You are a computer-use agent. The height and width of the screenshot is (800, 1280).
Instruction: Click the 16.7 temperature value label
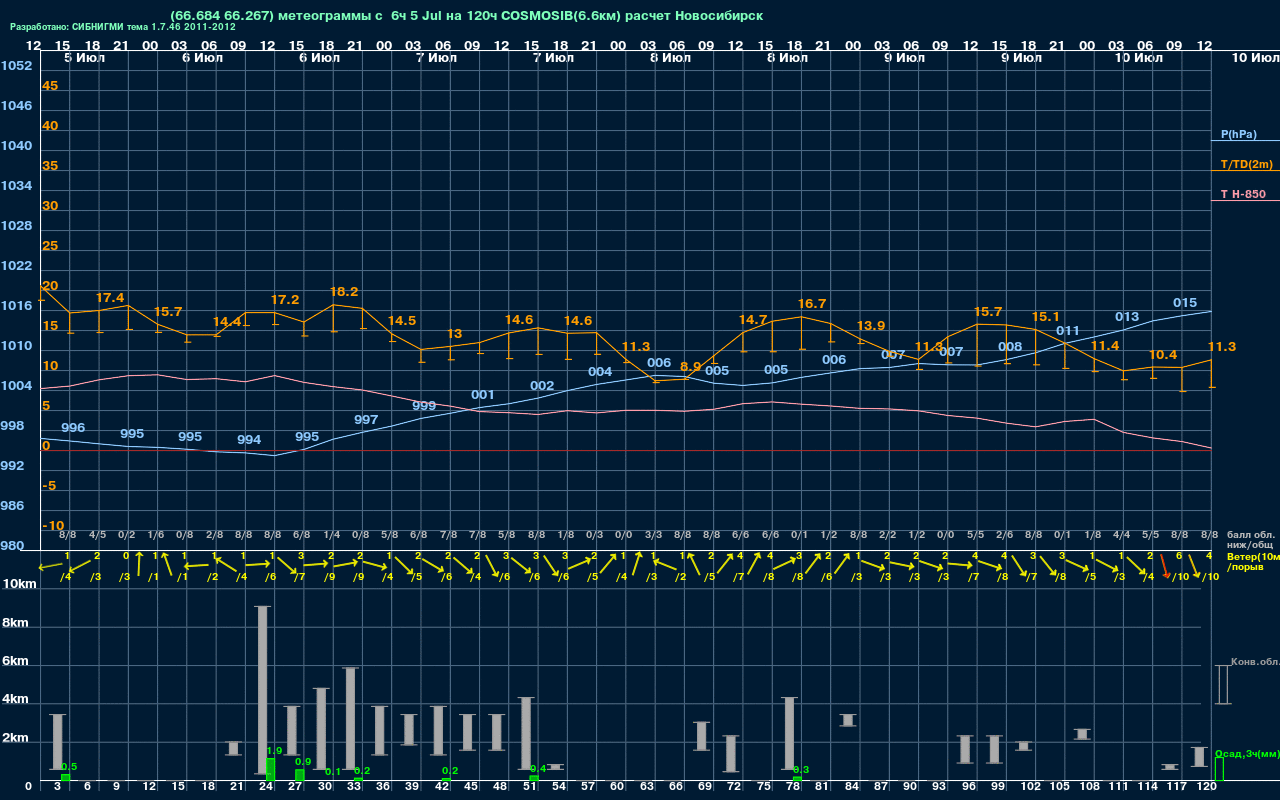812,304
